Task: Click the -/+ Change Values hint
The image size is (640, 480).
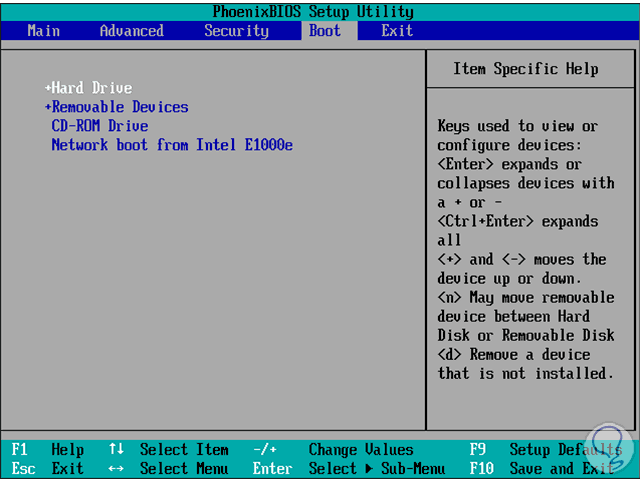Action: tap(333, 450)
